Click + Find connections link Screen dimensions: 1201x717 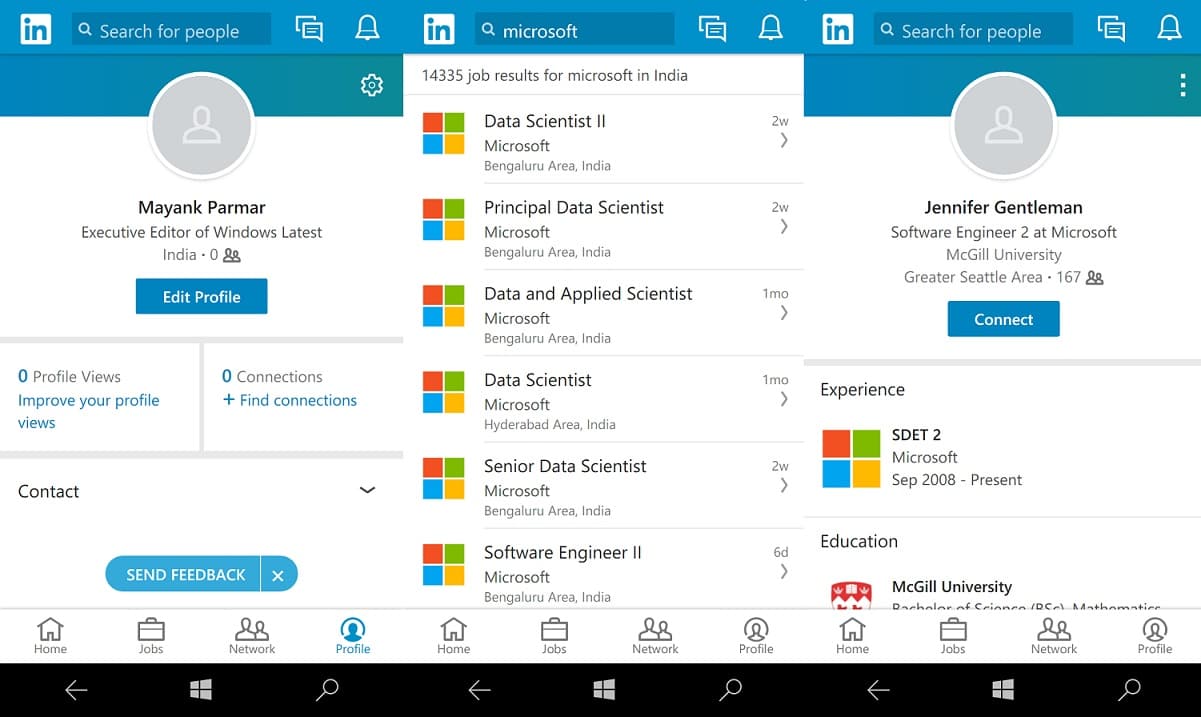pos(289,400)
